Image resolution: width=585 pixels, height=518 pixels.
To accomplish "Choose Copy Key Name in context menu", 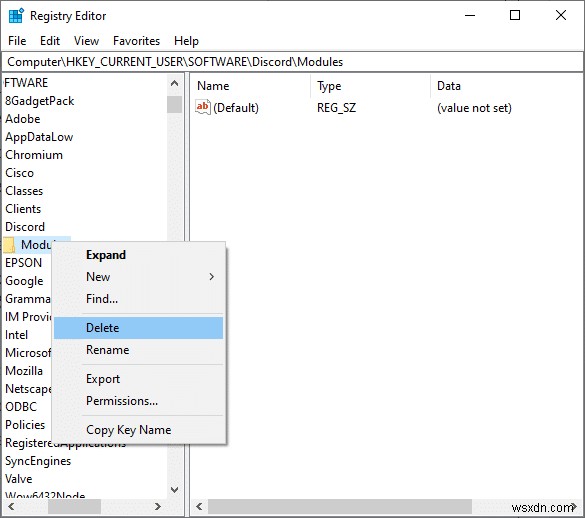I will pos(138,430).
